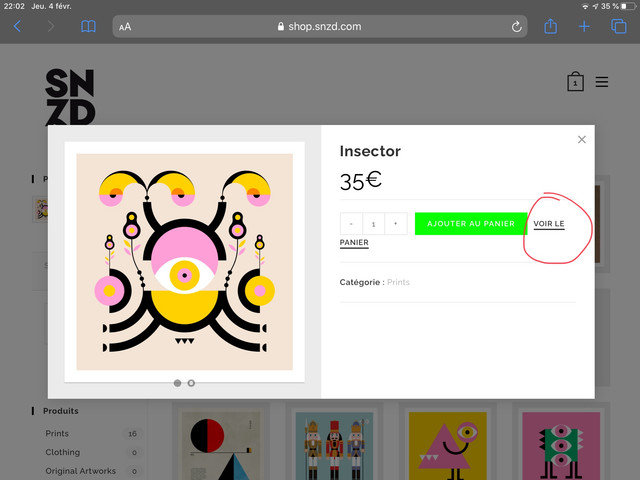Show all tabs overview icon
The image size is (640, 480).
click(x=619, y=27)
